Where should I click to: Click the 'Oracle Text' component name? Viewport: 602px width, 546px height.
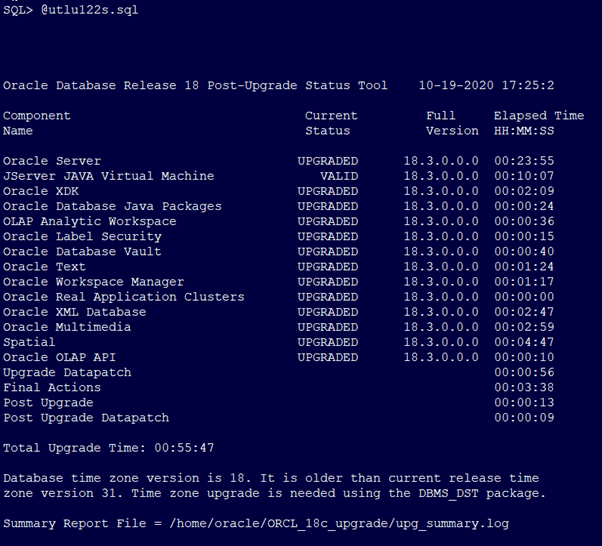tap(44, 266)
